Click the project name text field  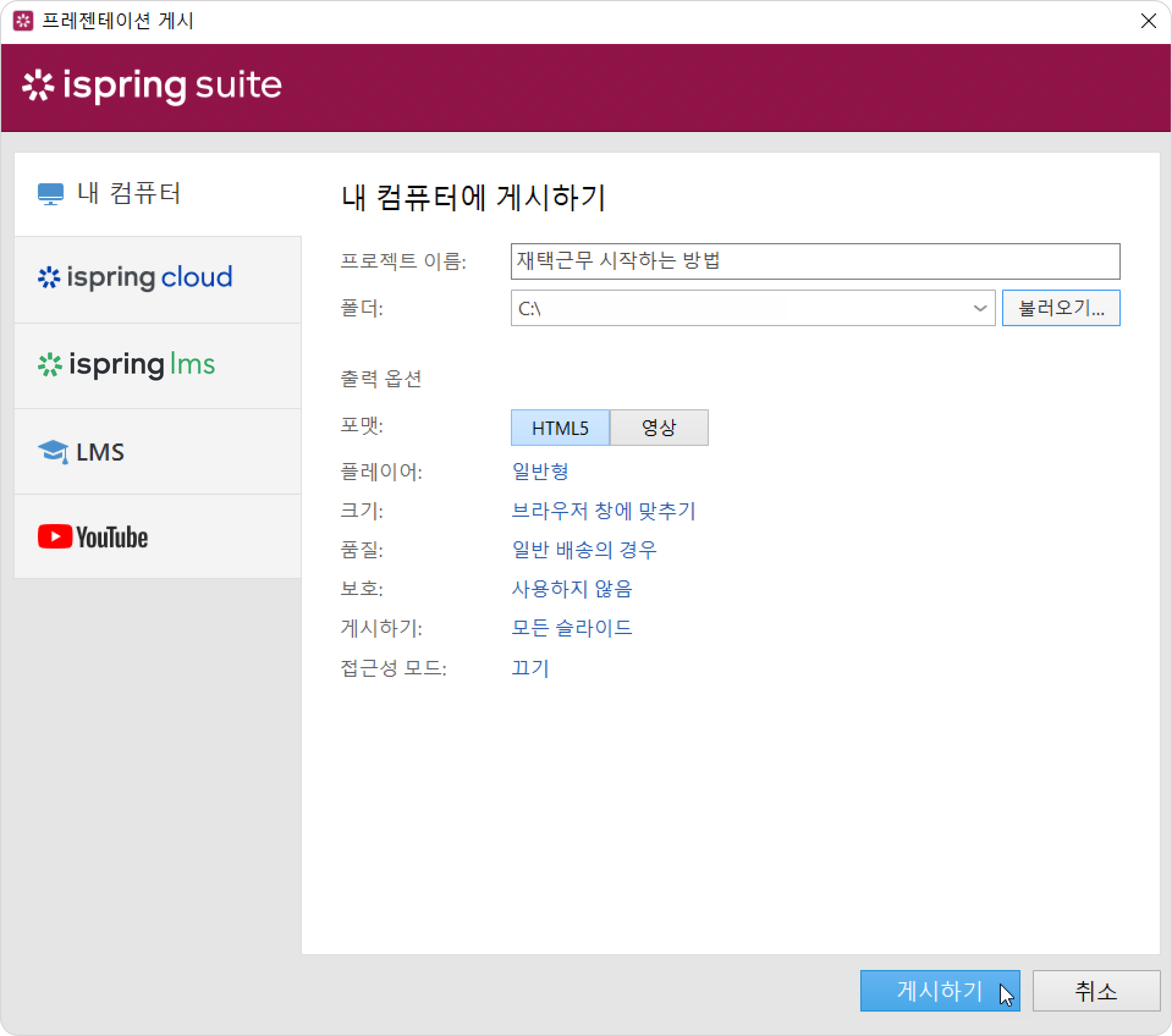point(815,261)
